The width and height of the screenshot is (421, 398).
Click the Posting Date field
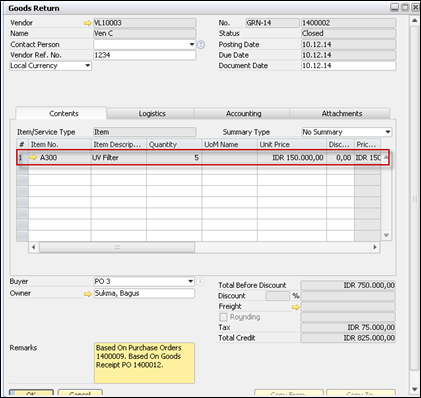tap(349, 45)
